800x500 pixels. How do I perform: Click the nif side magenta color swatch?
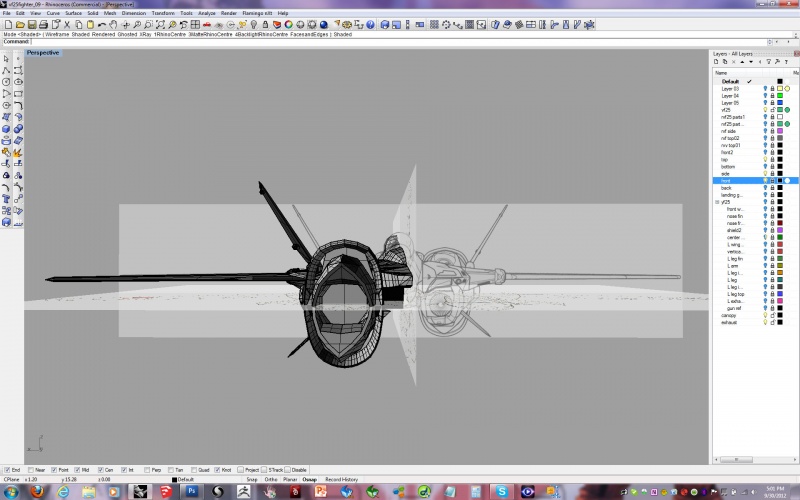point(780,131)
